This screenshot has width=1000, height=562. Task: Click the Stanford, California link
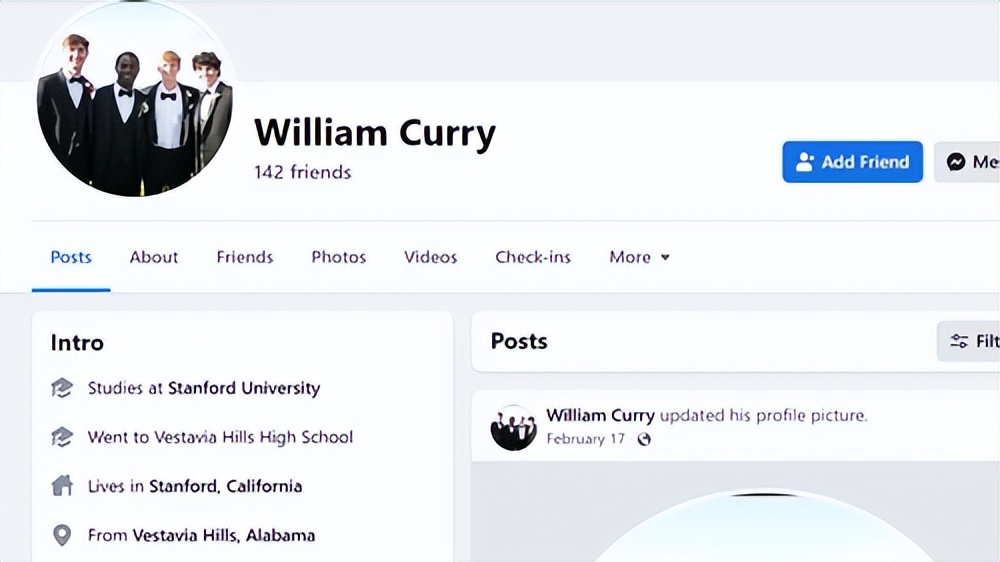click(x=226, y=486)
